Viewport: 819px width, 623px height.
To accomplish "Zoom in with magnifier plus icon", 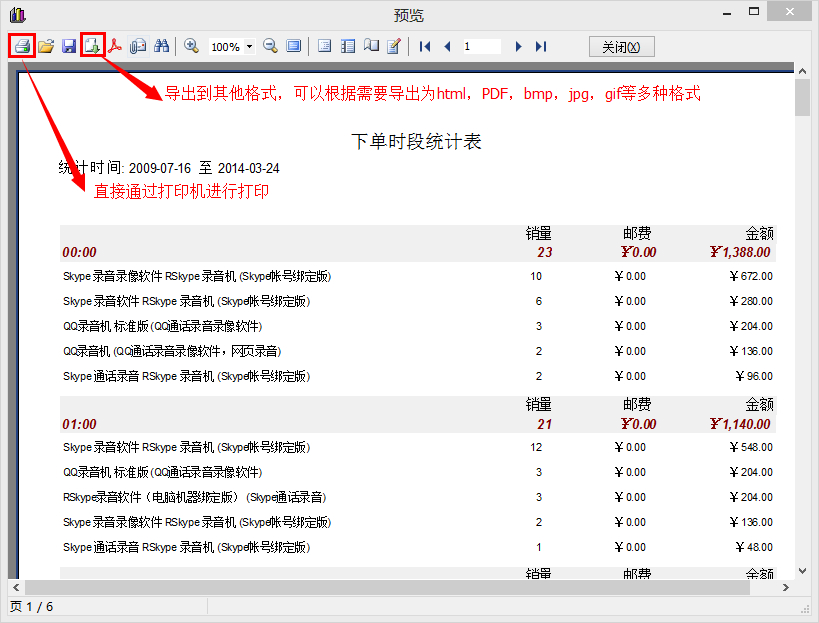I will pyautogui.click(x=191, y=46).
